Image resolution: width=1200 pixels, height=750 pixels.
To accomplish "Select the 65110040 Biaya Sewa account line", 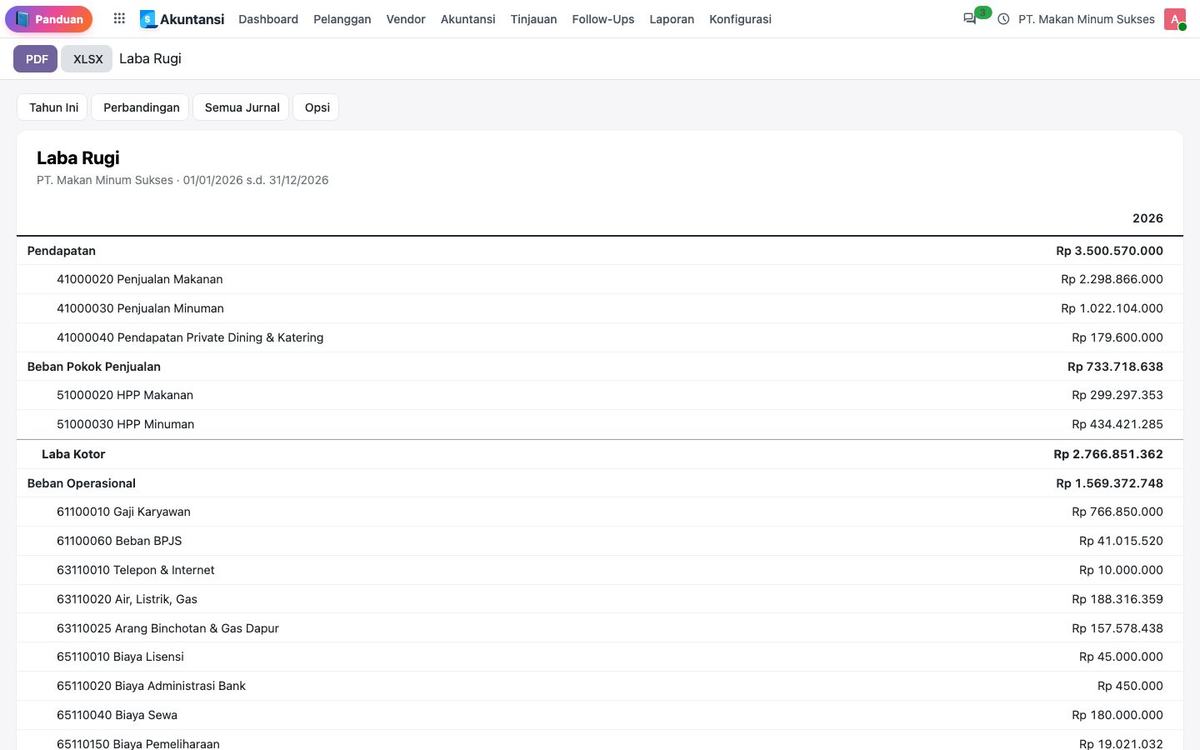I will [x=600, y=715].
